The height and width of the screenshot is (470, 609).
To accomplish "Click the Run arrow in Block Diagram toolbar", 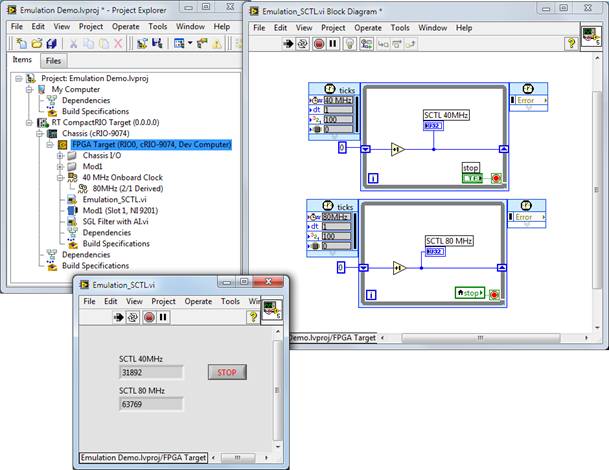I will [x=286, y=44].
